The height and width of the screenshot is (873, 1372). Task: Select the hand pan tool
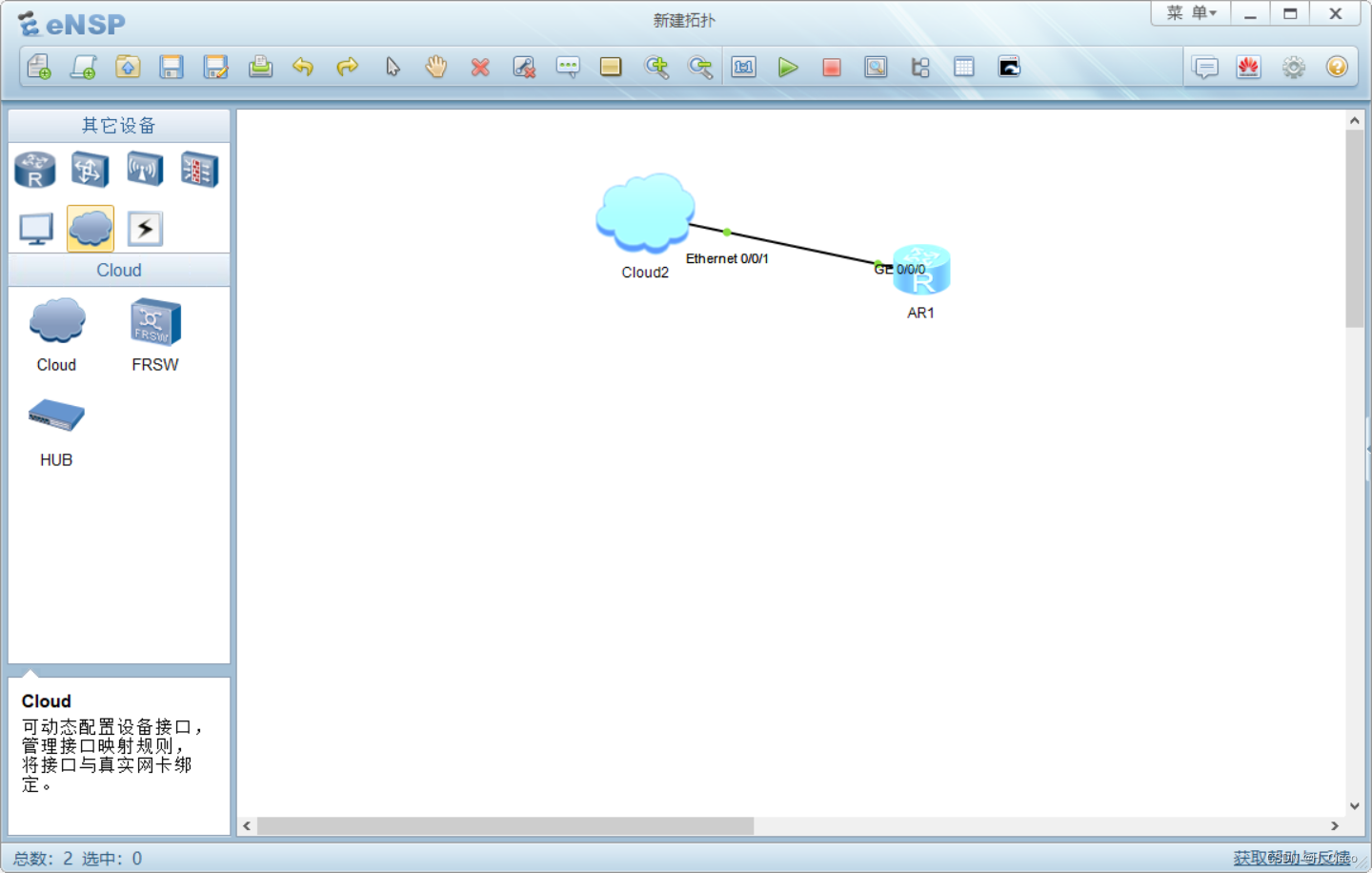[436, 67]
